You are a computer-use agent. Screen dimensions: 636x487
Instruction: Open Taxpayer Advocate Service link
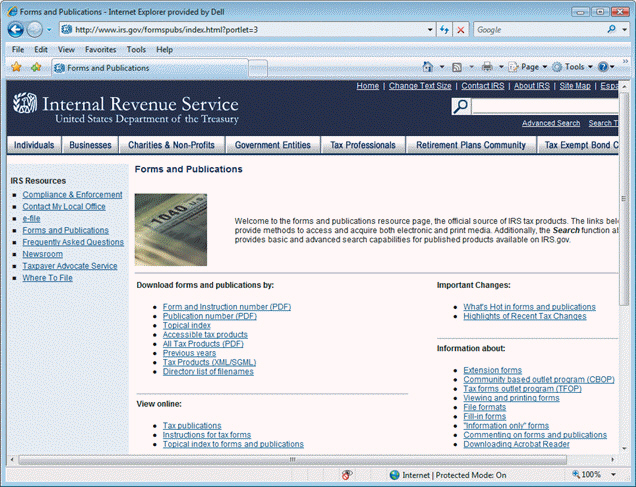tap(70, 266)
